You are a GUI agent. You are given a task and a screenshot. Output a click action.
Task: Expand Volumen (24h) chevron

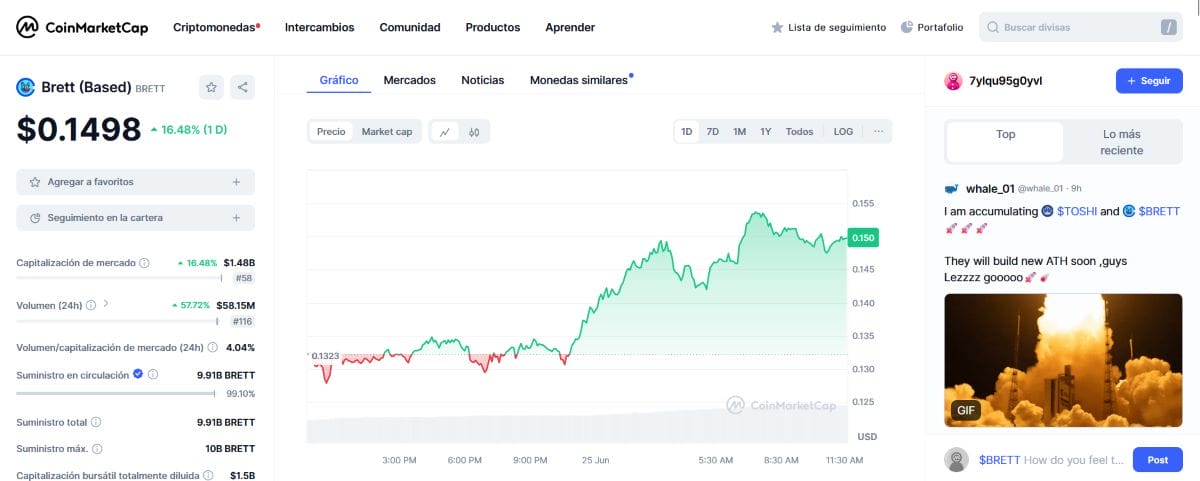pyautogui.click(x=106, y=304)
